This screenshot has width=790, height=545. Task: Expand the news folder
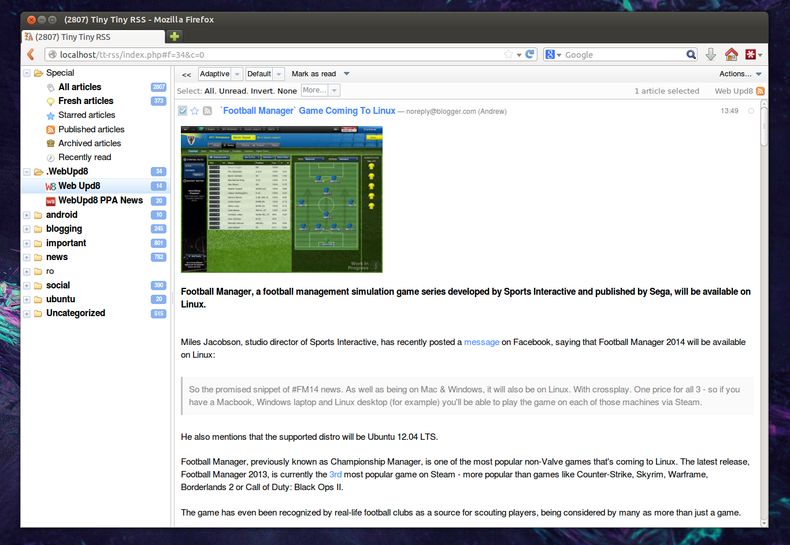(27, 257)
